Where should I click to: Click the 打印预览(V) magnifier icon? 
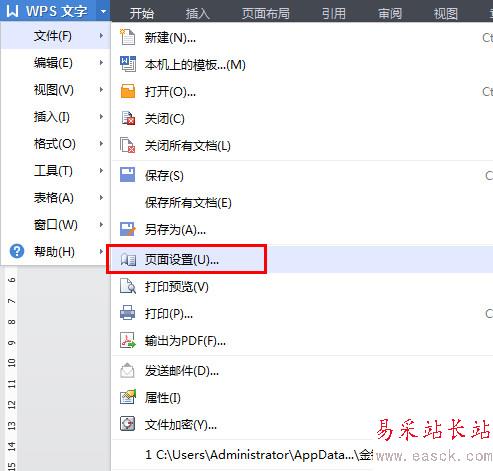pyautogui.click(x=128, y=286)
